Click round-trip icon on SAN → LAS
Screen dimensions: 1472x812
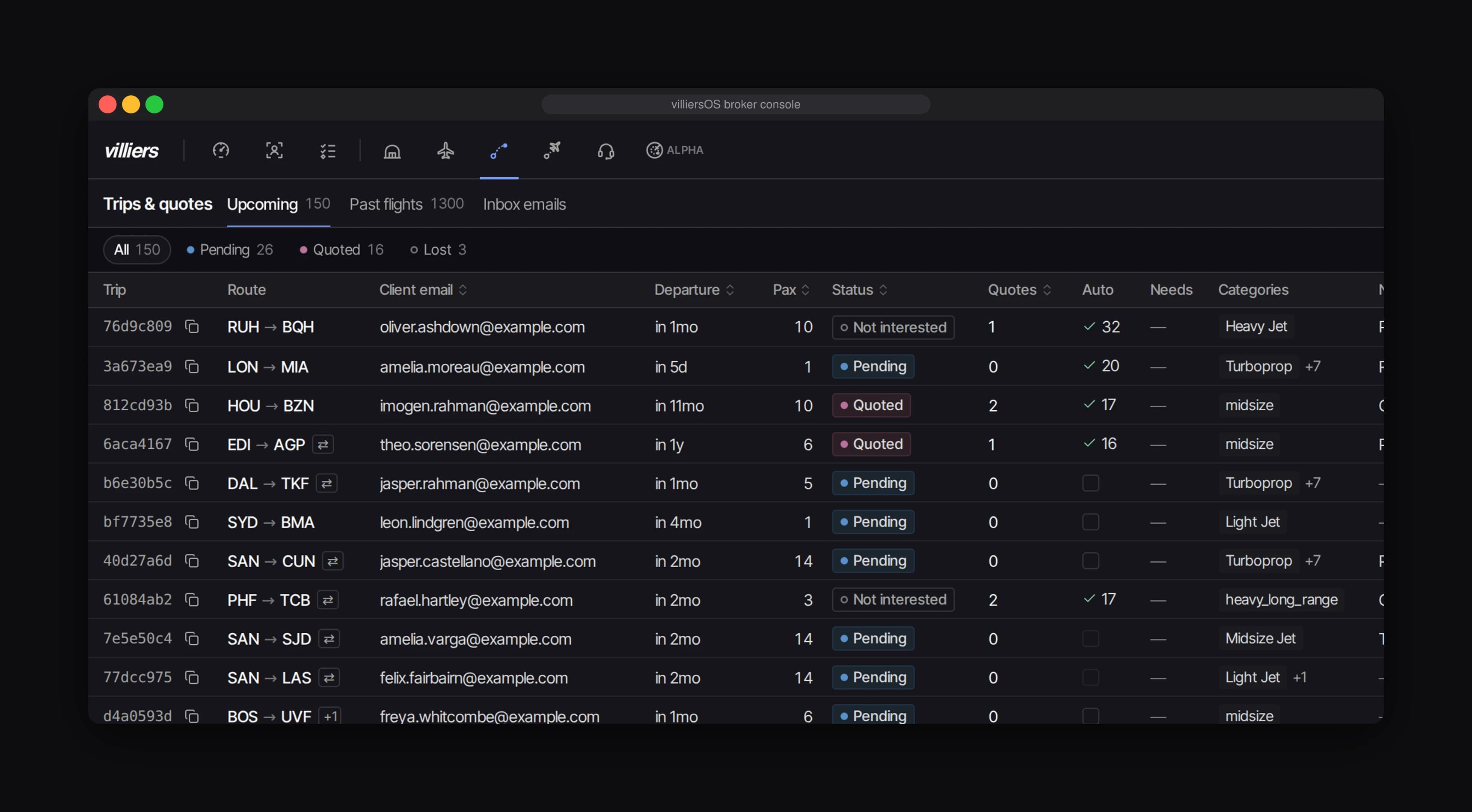[329, 677]
